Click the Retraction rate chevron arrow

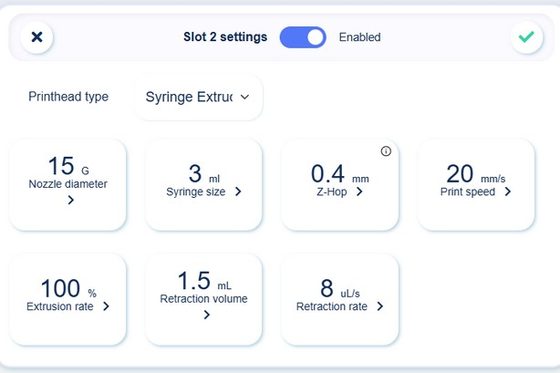point(380,306)
